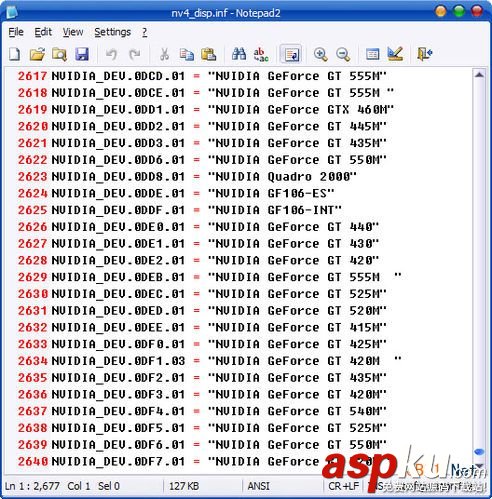Click the scrollbar up arrow
This screenshot has width=492, height=499.
pos(479,75)
